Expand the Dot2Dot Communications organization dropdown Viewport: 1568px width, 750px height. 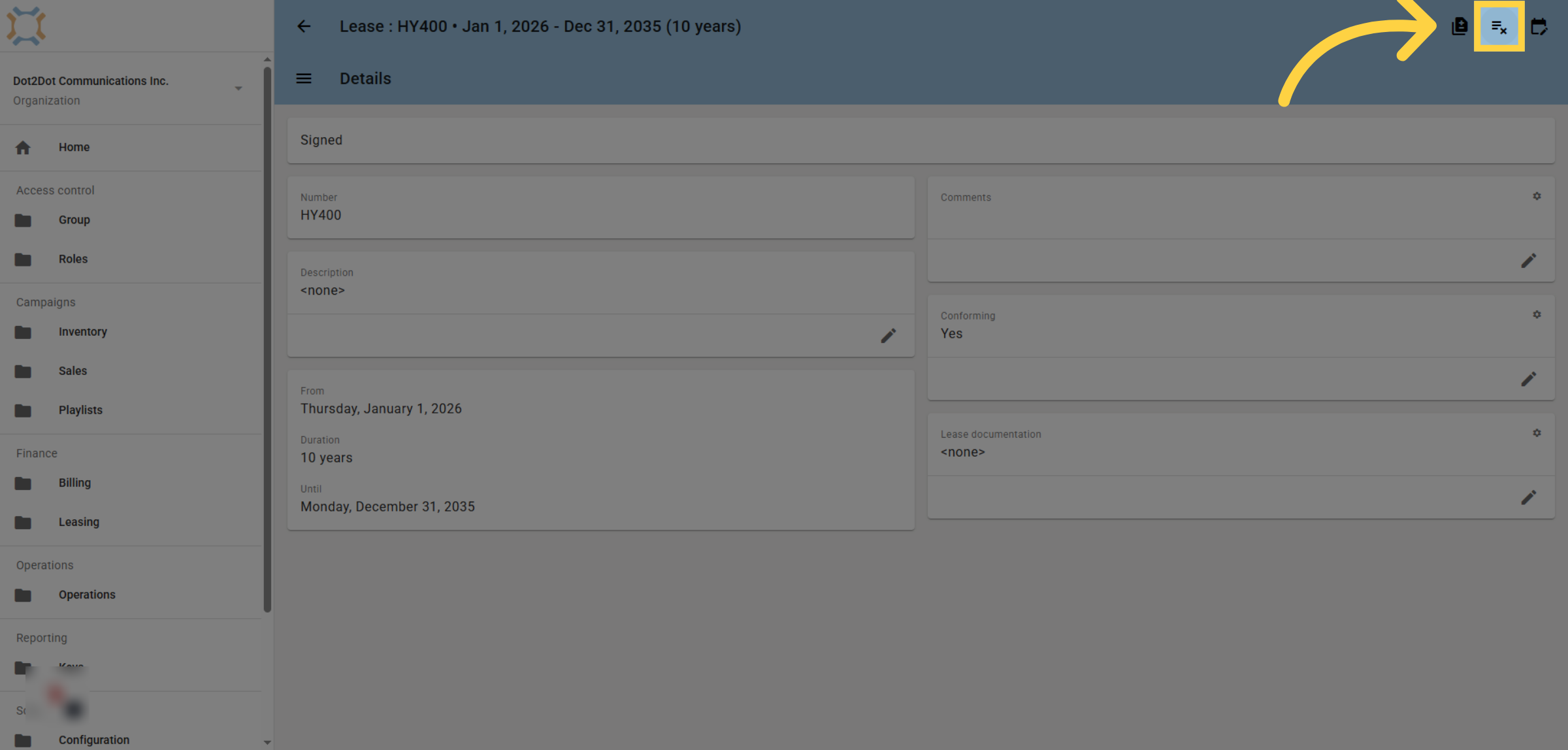[238, 88]
